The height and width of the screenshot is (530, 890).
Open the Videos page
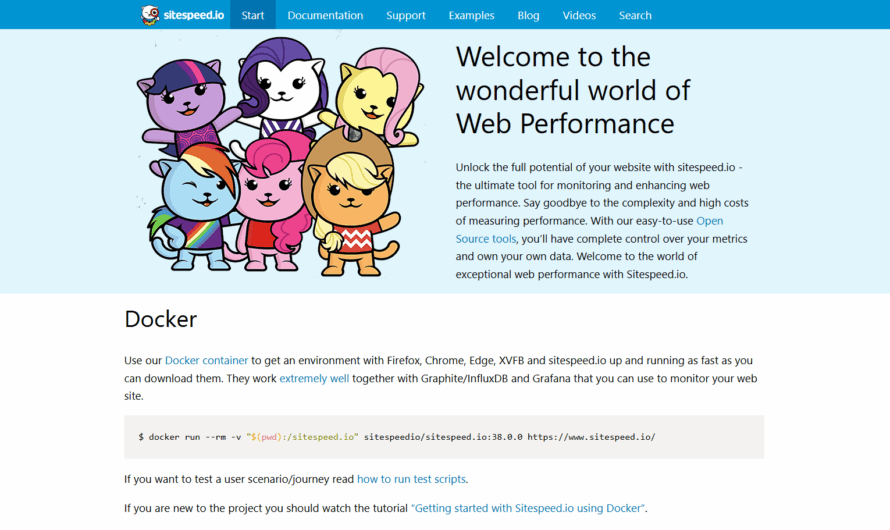point(579,15)
